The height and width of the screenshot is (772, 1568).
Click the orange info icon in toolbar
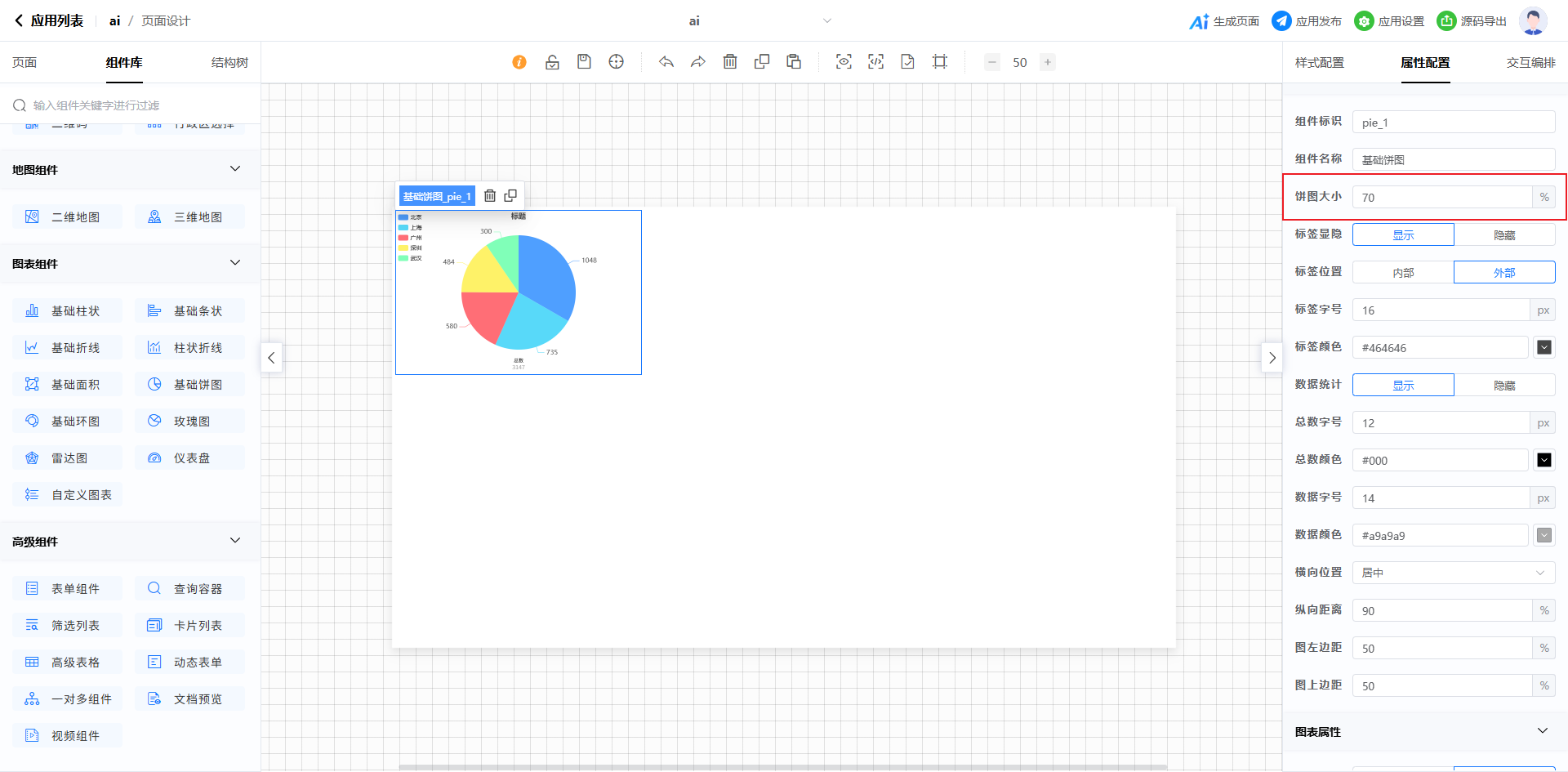519,62
